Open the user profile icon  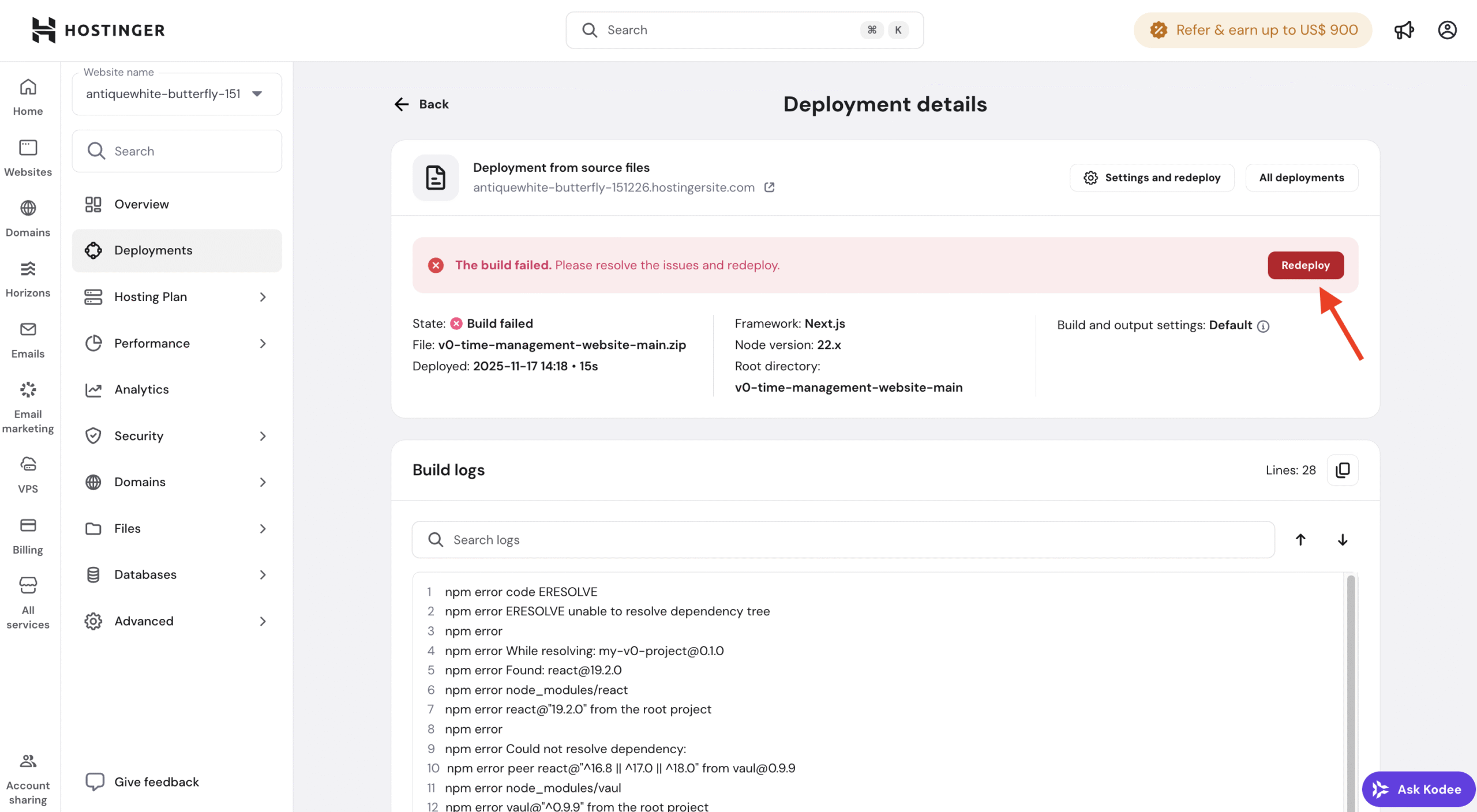point(1447,30)
